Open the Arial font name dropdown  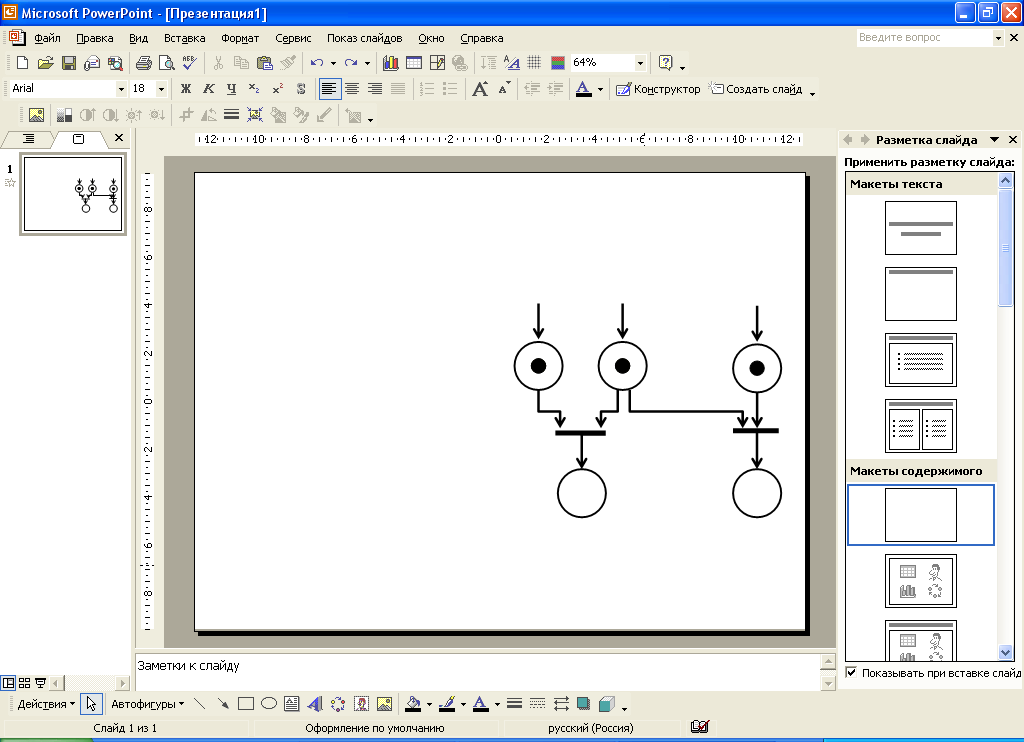click(x=121, y=89)
